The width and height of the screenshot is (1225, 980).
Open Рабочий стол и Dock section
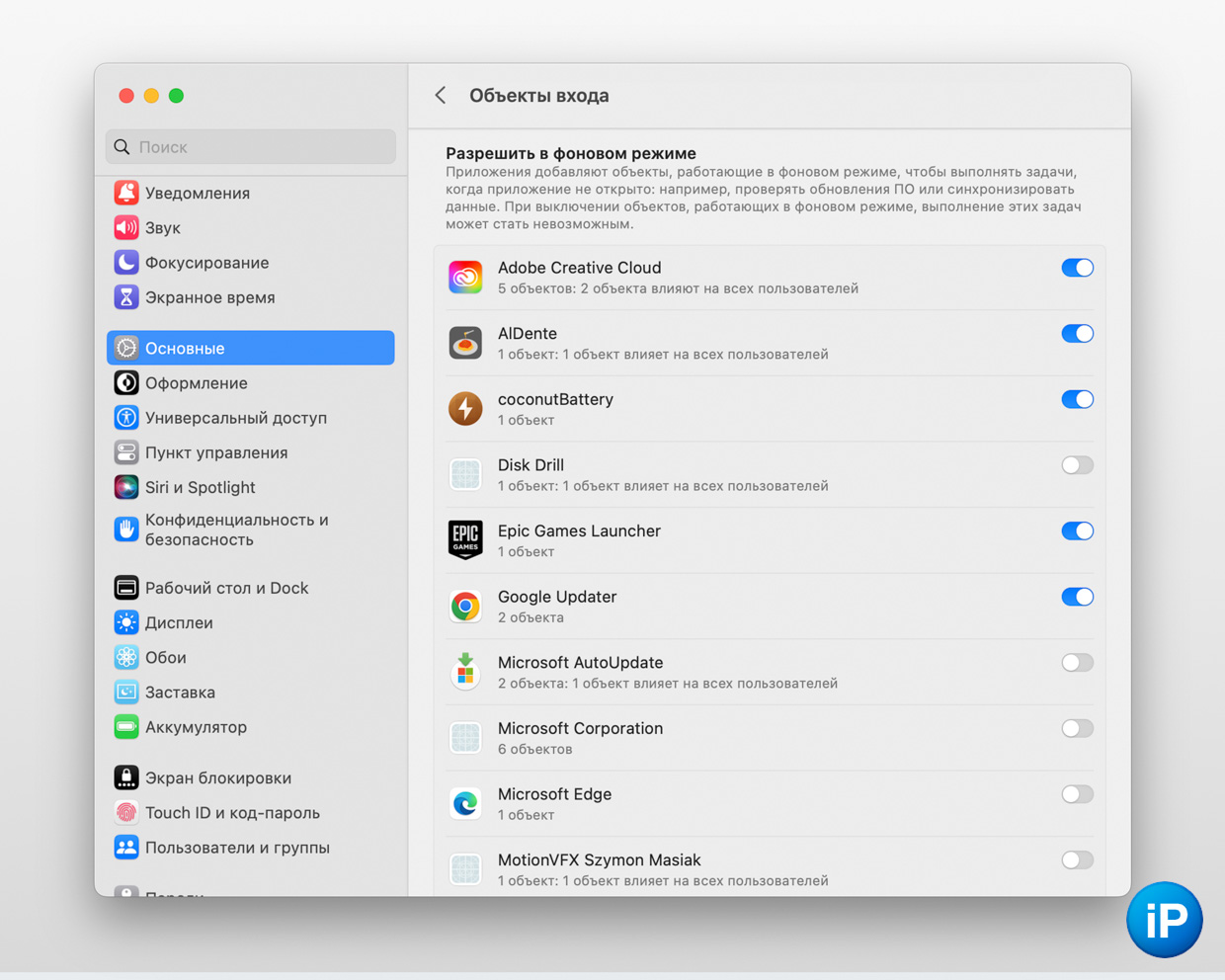coord(251,588)
